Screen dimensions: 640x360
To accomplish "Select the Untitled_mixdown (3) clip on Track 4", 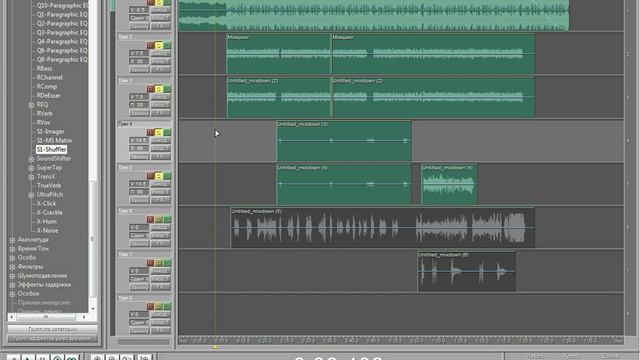I will pos(344,141).
